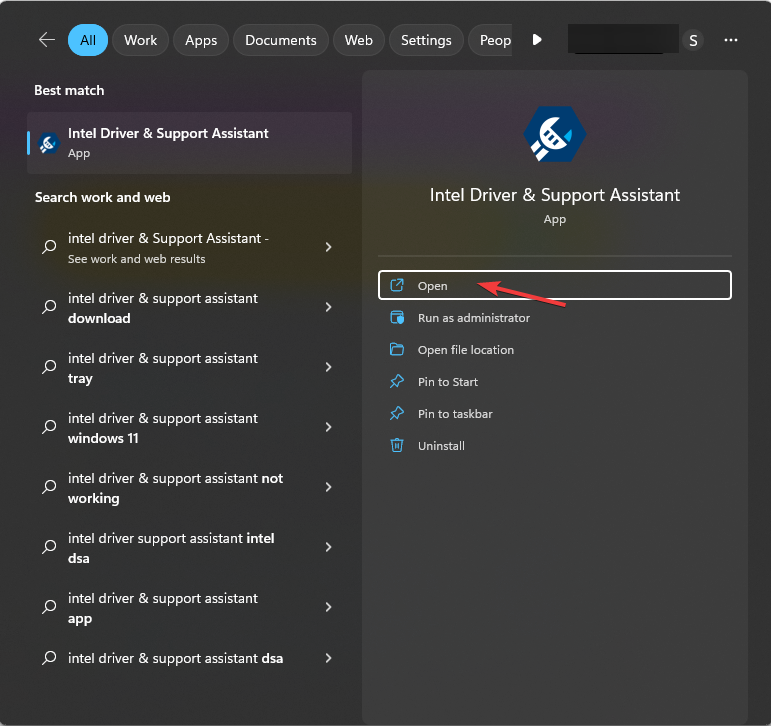
Task: Switch to the Settings filter tab
Action: (x=426, y=40)
